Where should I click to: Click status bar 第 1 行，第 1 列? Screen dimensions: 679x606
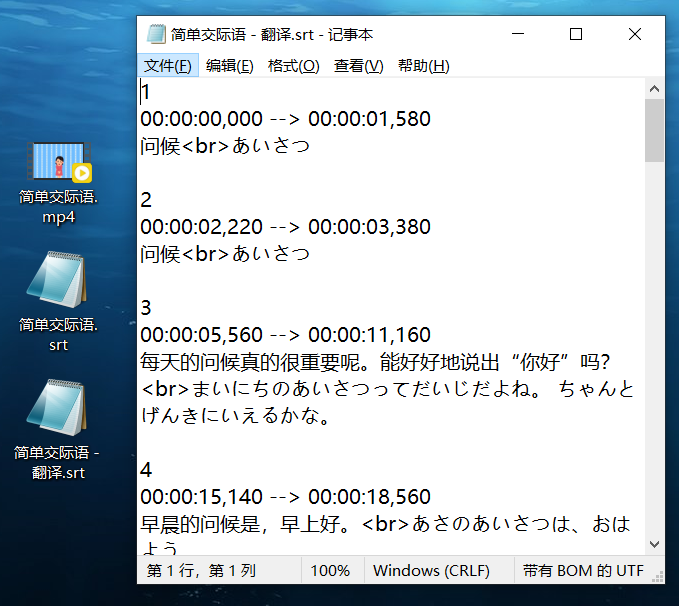pos(201,570)
